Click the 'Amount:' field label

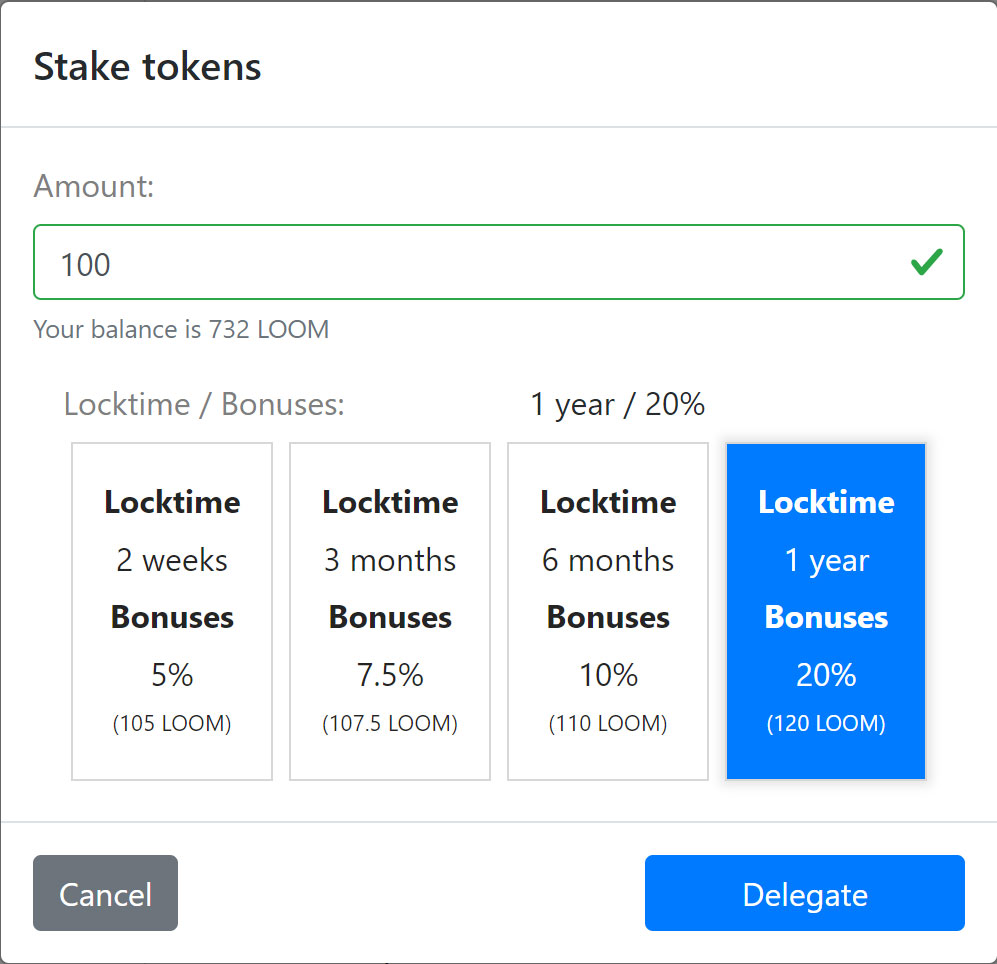[x=94, y=186]
